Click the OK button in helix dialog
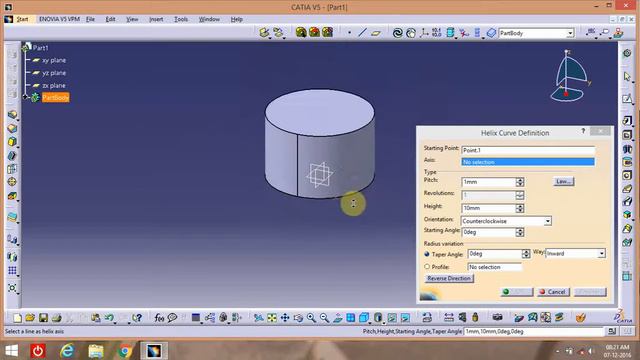 [x=517, y=292]
